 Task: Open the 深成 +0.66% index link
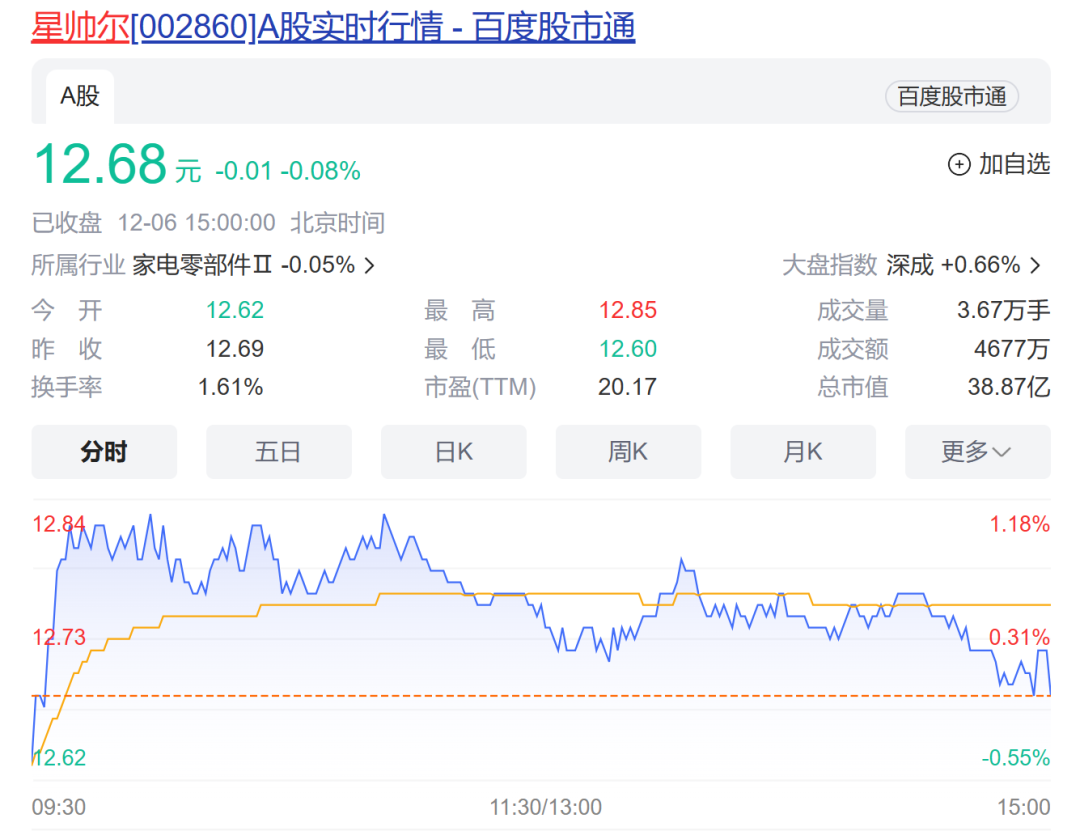tap(953, 265)
